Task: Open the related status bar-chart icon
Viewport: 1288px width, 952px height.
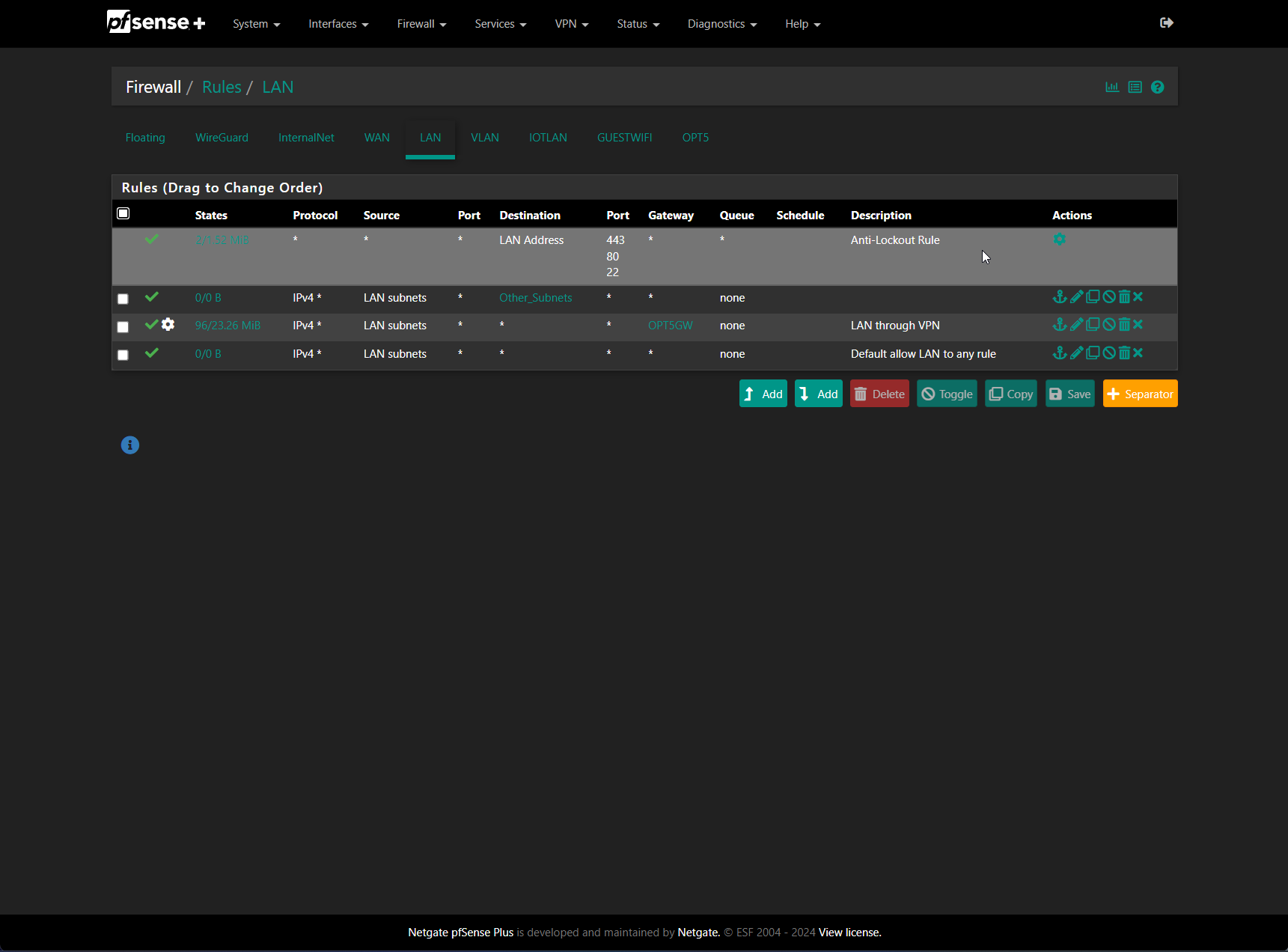Action: 1112,88
